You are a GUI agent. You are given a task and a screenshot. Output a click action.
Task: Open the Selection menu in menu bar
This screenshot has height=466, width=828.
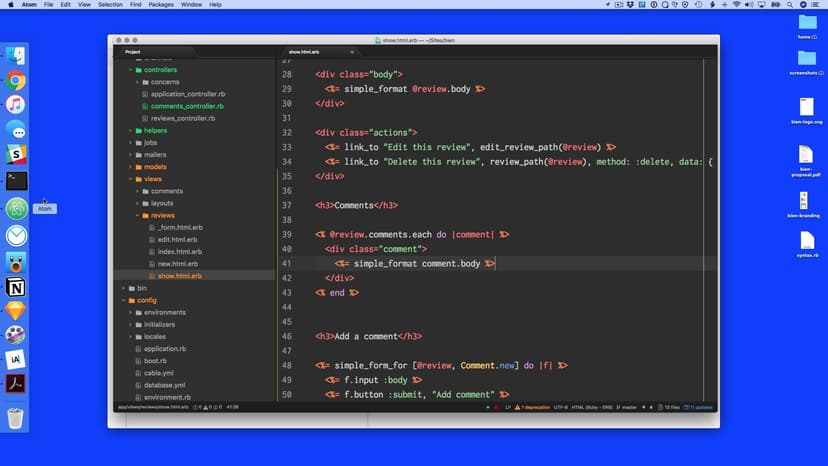pos(110,5)
